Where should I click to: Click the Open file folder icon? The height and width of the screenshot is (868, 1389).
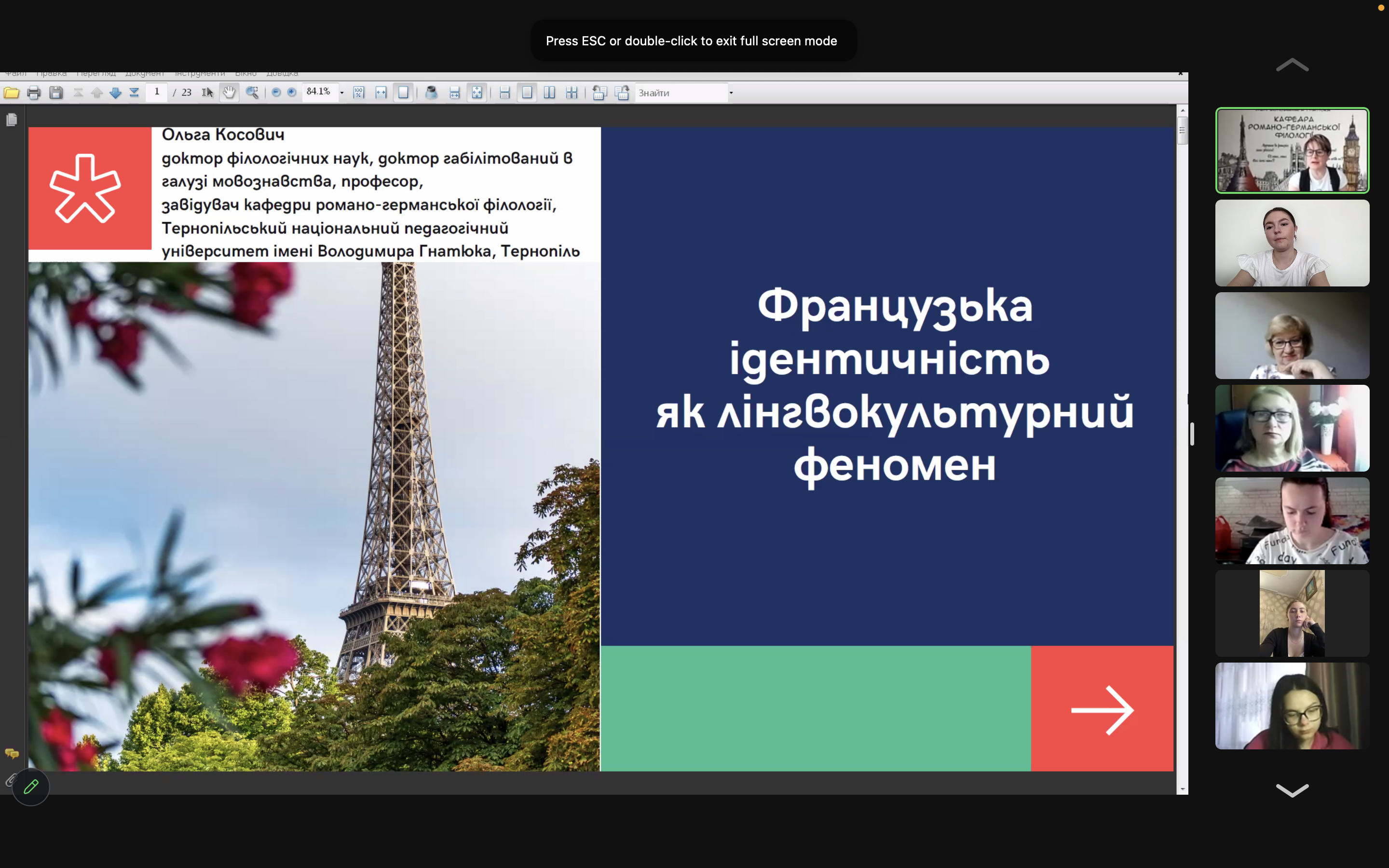coord(12,93)
